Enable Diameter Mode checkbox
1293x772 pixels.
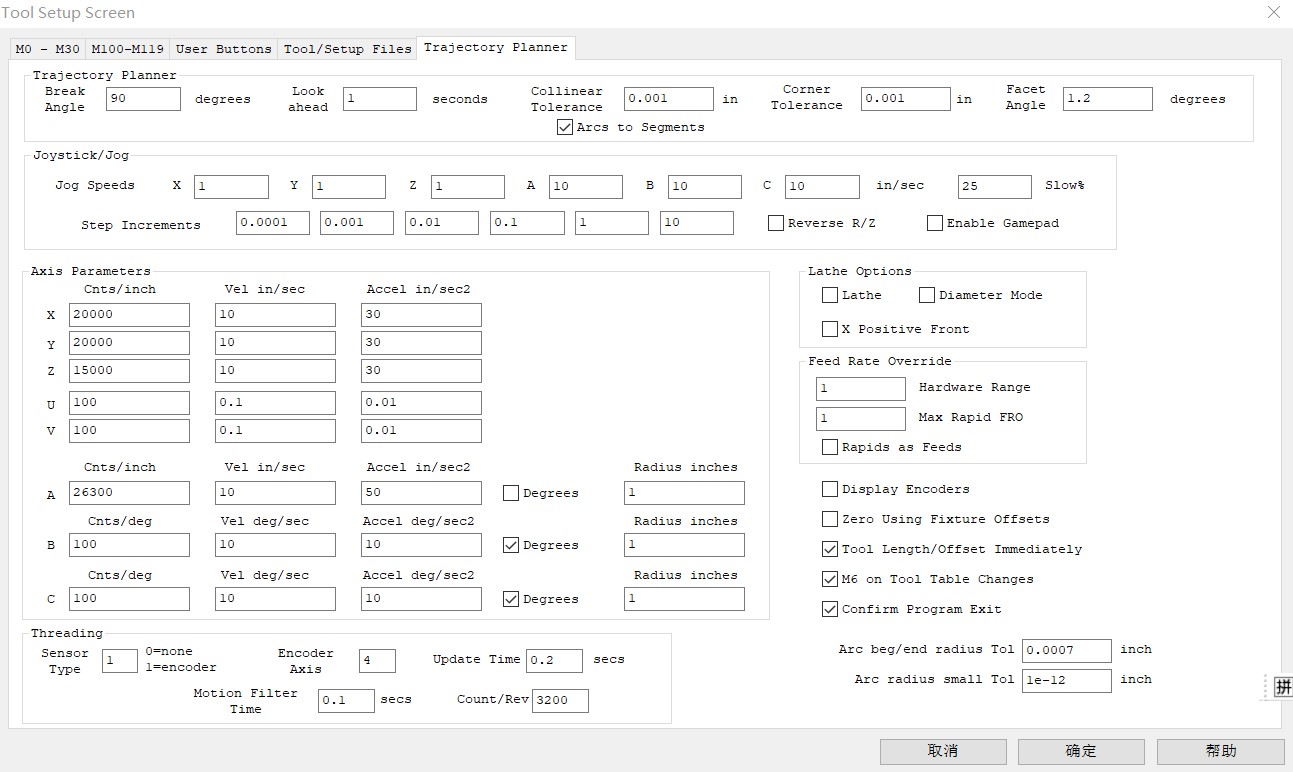coord(927,295)
